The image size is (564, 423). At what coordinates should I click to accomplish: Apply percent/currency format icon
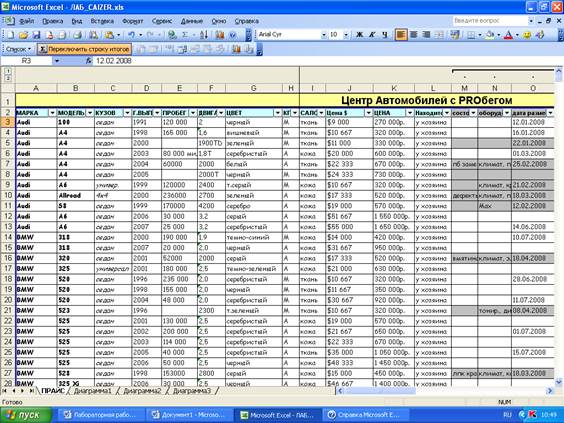pos(455,35)
